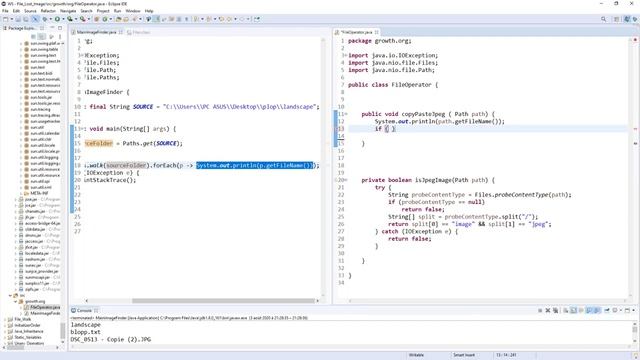The height and width of the screenshot is (360, 640).
Task: Open the External Tools dropdown arrow
Action: [88, 19]
